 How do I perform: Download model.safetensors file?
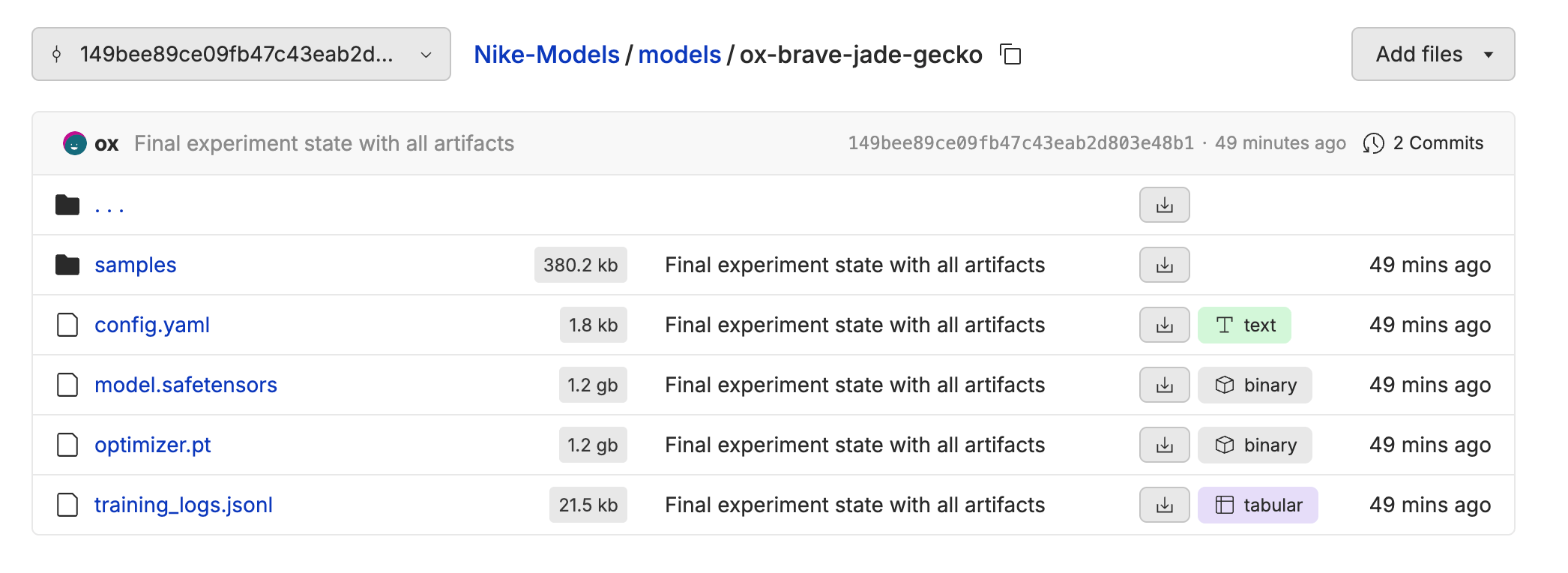(x=1164, y=385)
